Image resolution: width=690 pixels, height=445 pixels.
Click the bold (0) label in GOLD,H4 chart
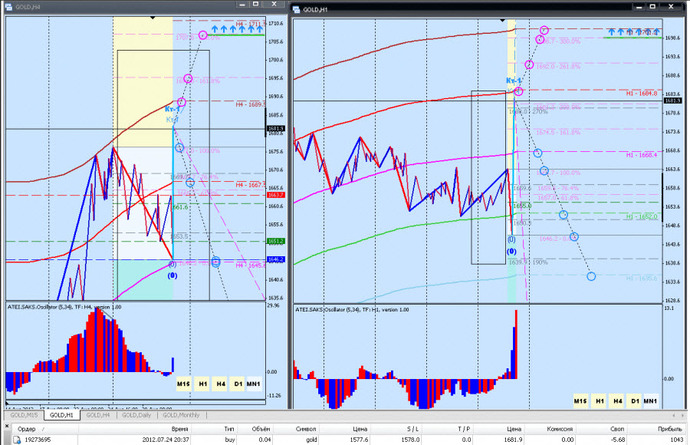pos(172,276)
